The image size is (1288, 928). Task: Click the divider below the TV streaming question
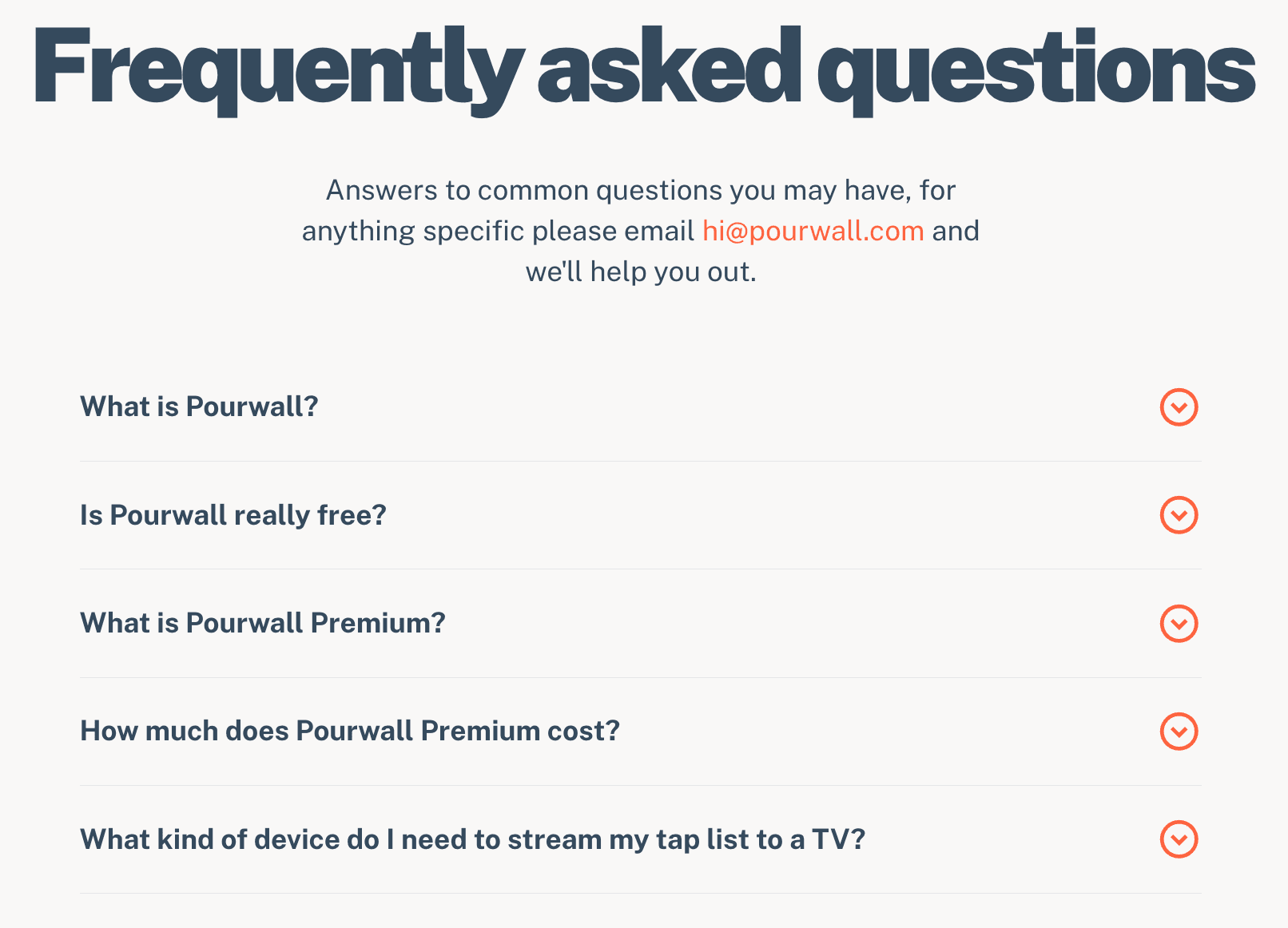[640, 893]
